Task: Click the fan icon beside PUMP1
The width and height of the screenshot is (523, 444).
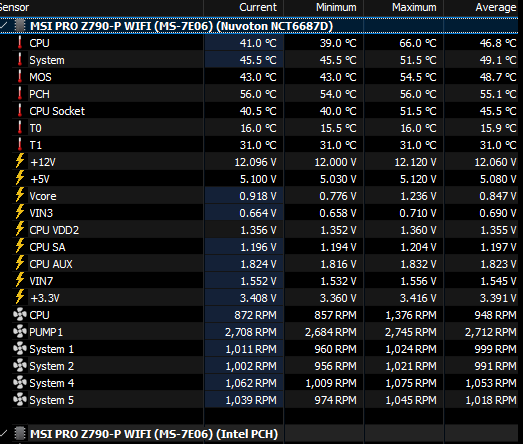Action: (x=20, y=332)
